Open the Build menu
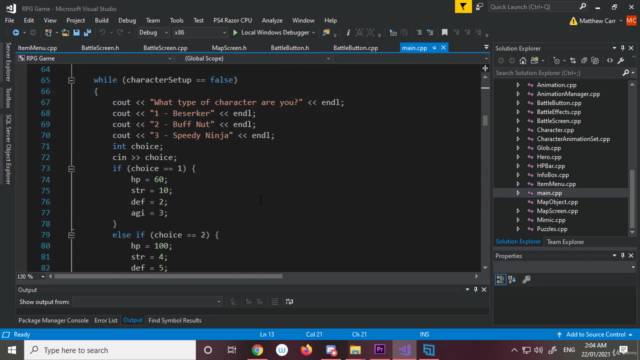 [101, 20]
